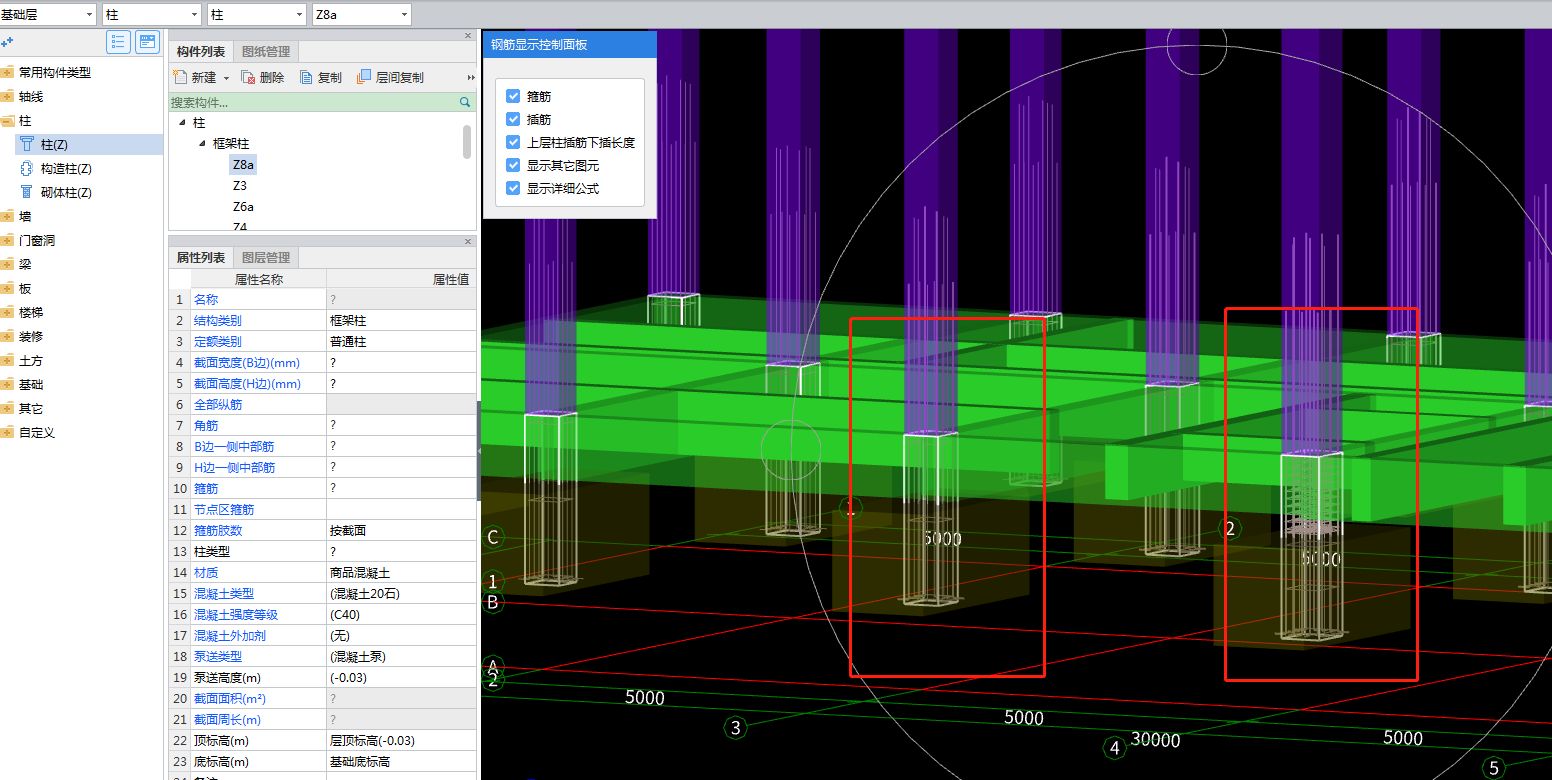Close the property list panel
This screenshot has height=780, width=1552.
(x=468, y=241)
